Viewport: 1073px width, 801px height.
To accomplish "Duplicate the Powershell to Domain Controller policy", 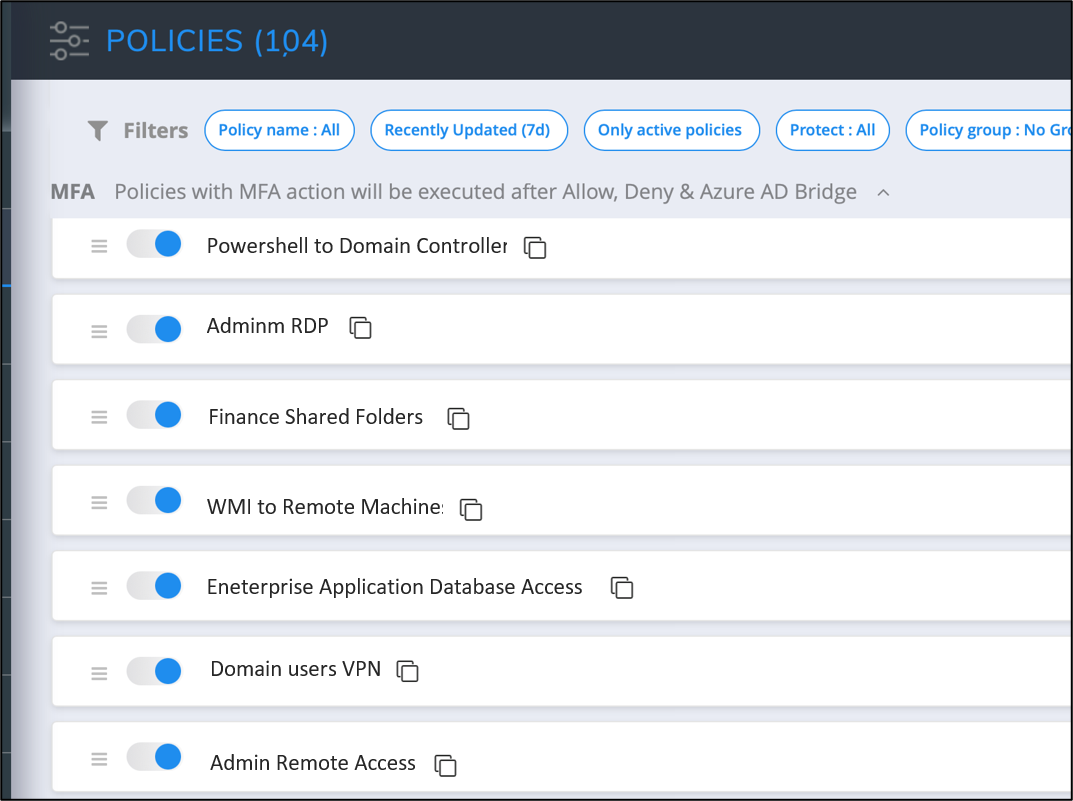I will [x=536, y=248].
